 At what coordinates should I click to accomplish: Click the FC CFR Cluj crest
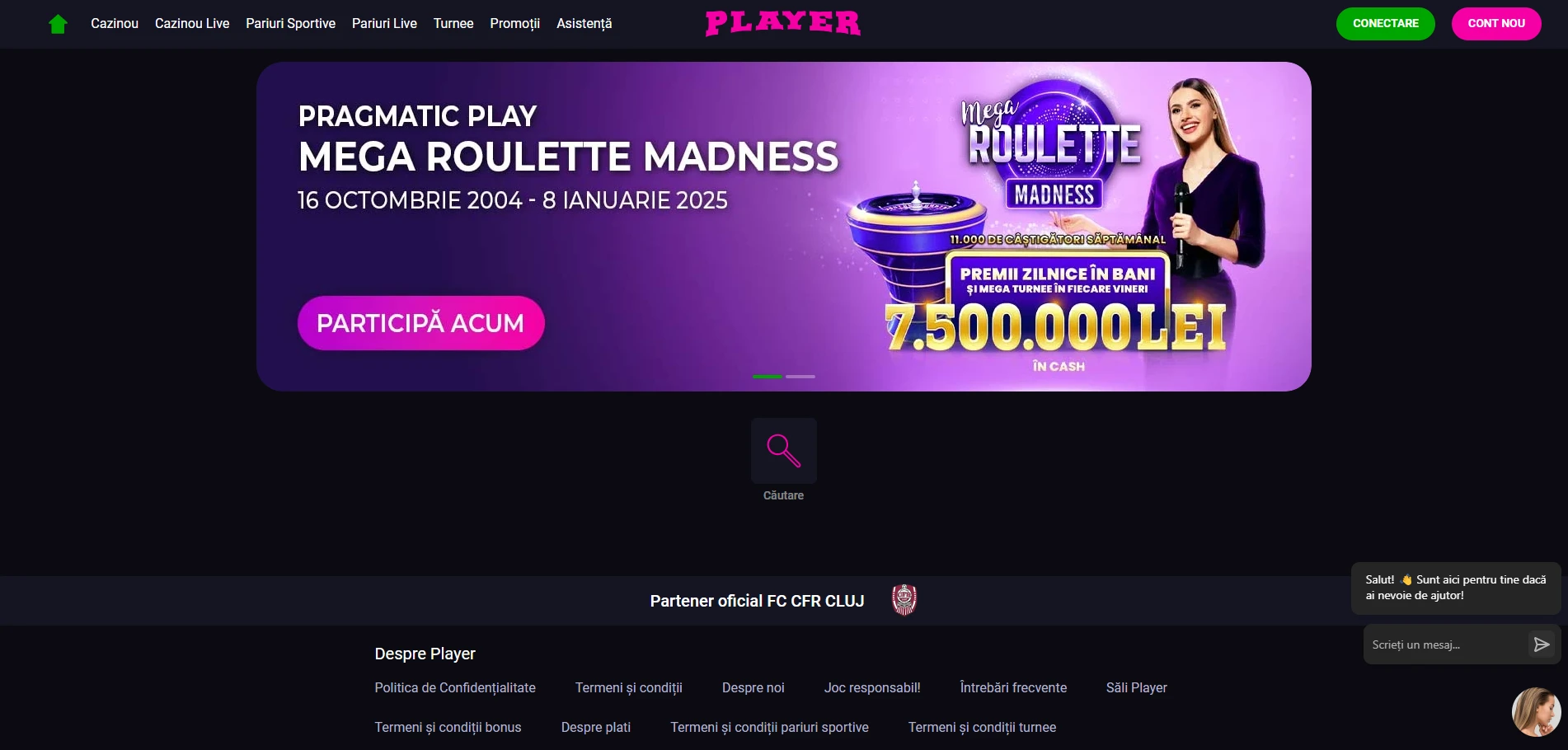(904, 600)
